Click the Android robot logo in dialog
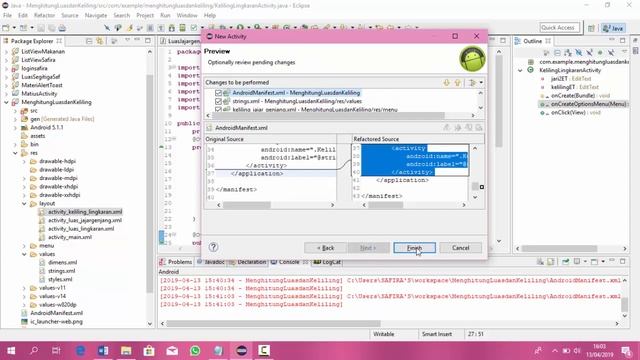This screenshot has height=360, width=640. click(x=472, y=59)
